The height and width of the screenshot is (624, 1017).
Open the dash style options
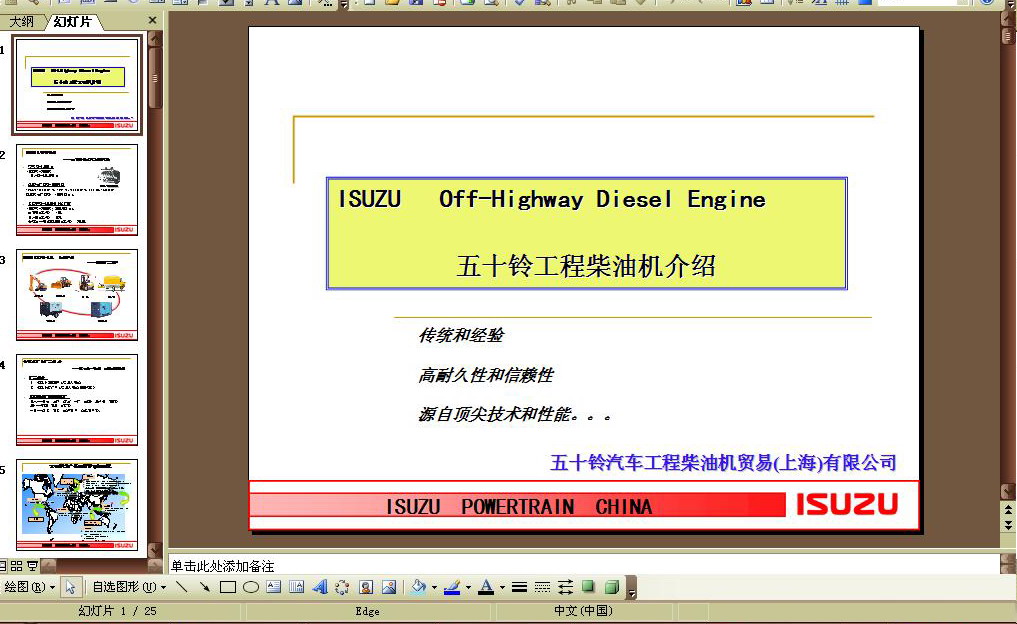[x=542, y=587]
